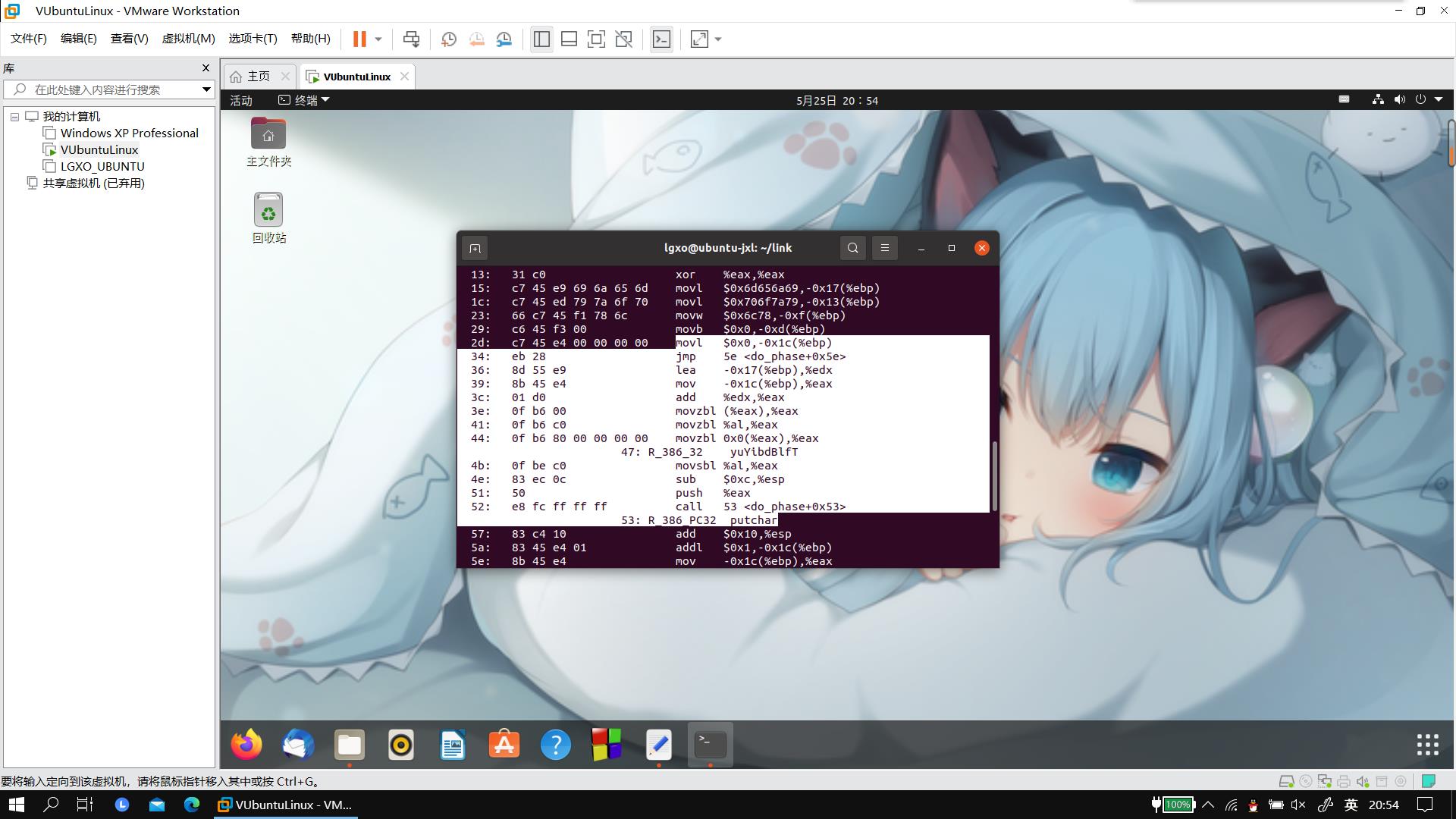
Task: Toggle the console view icon in VMware toolbar
Action: [x=661, y=39]
